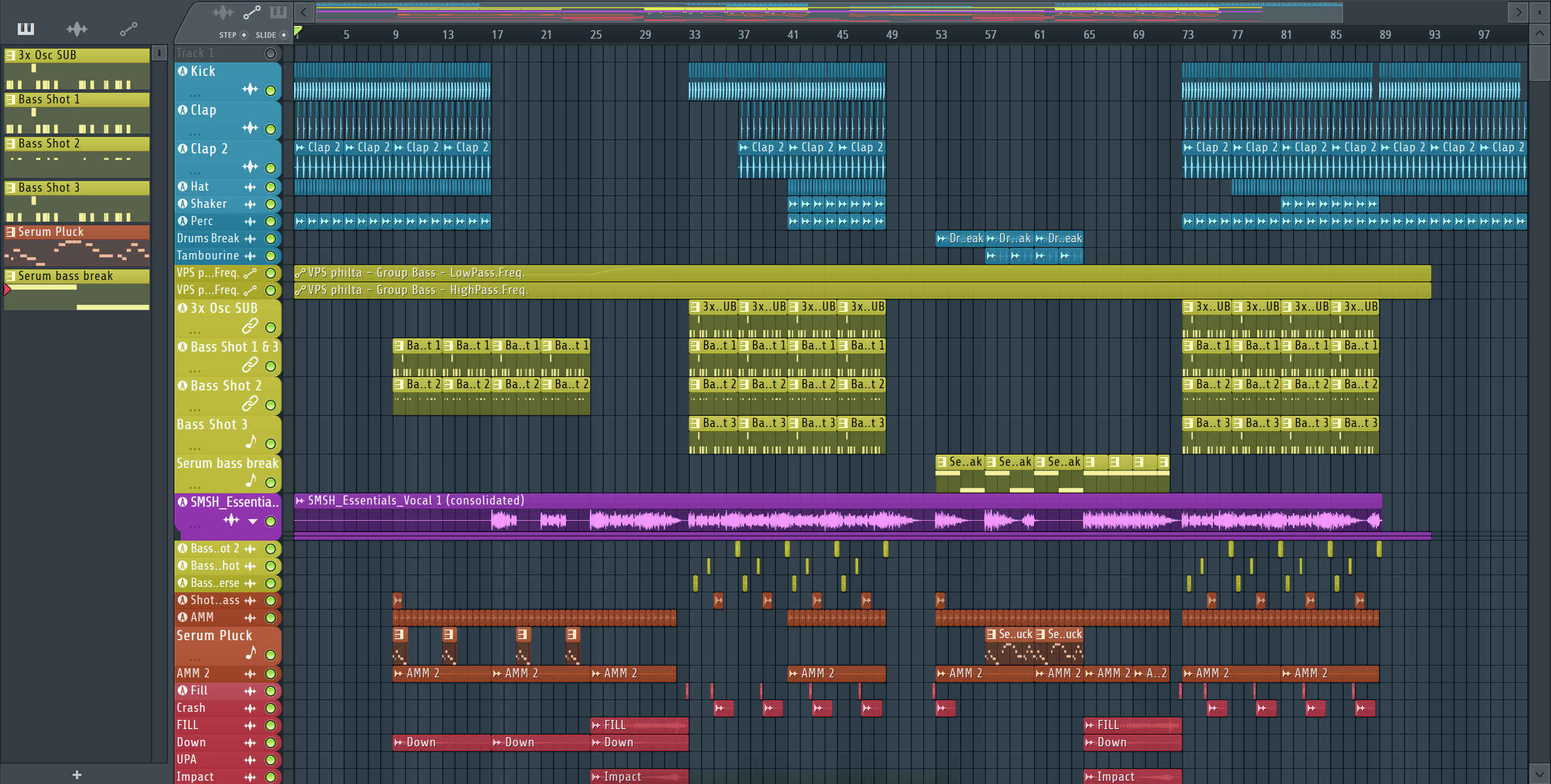The image size is (1551, 784).
Task: Click Bass Shot 2 track link icon
Action: tap(250, 403)
